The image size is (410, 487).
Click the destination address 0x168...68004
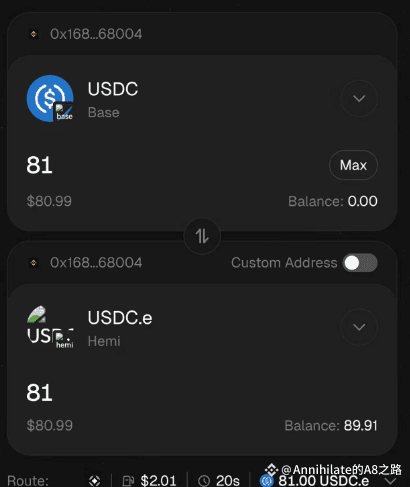[96, 263]
